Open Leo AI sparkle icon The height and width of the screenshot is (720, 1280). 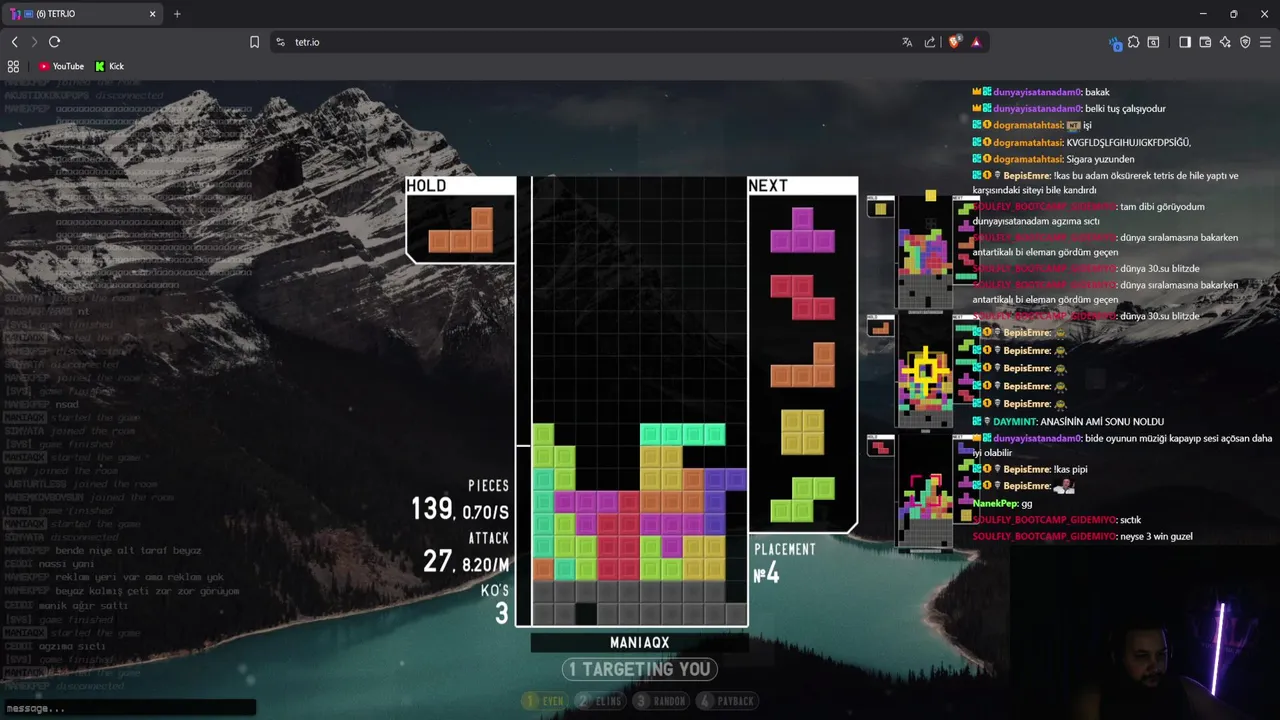click(x=1225, y=42)
